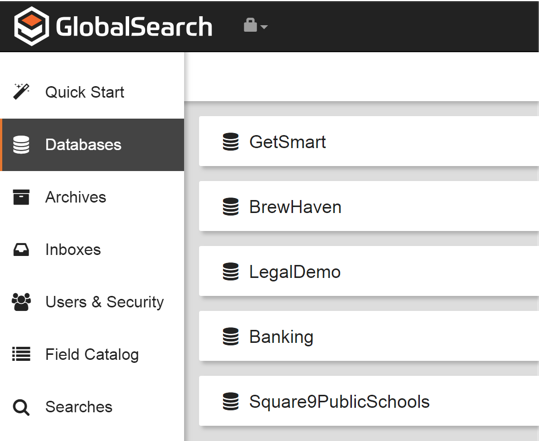The width and height of the screenshot is (540, 441).
Task: Open Square9PublicSchools database
Action: click(369, 401)
